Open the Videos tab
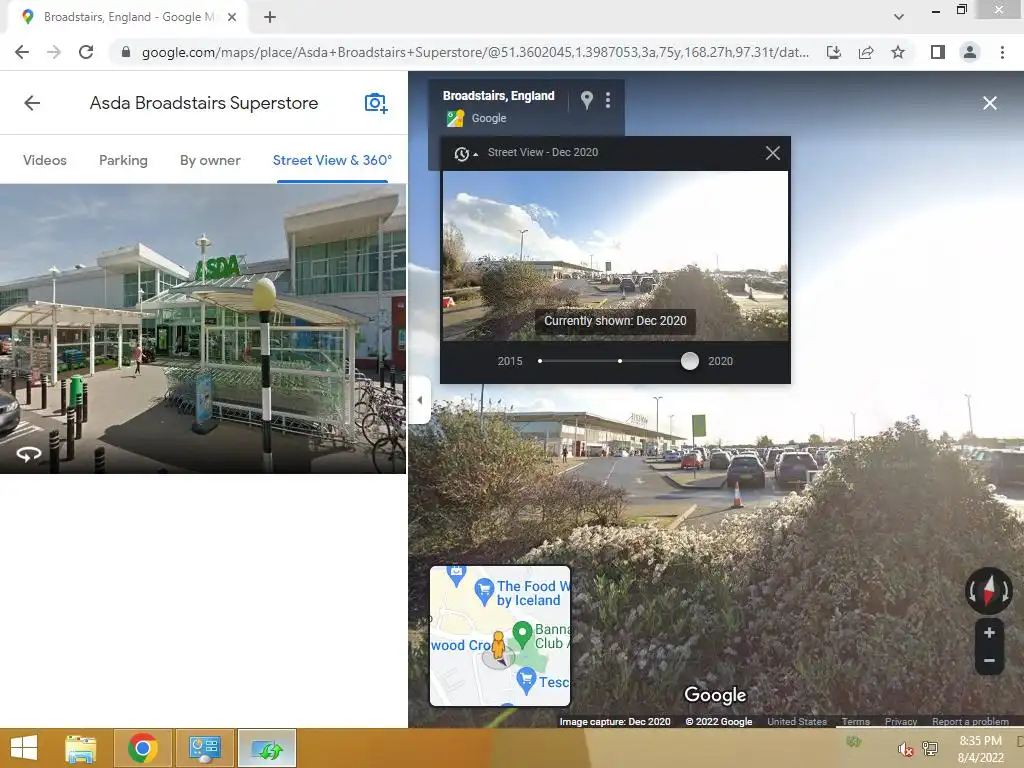This screenshot has width=1024, height=768. click(x=45, y=160)
